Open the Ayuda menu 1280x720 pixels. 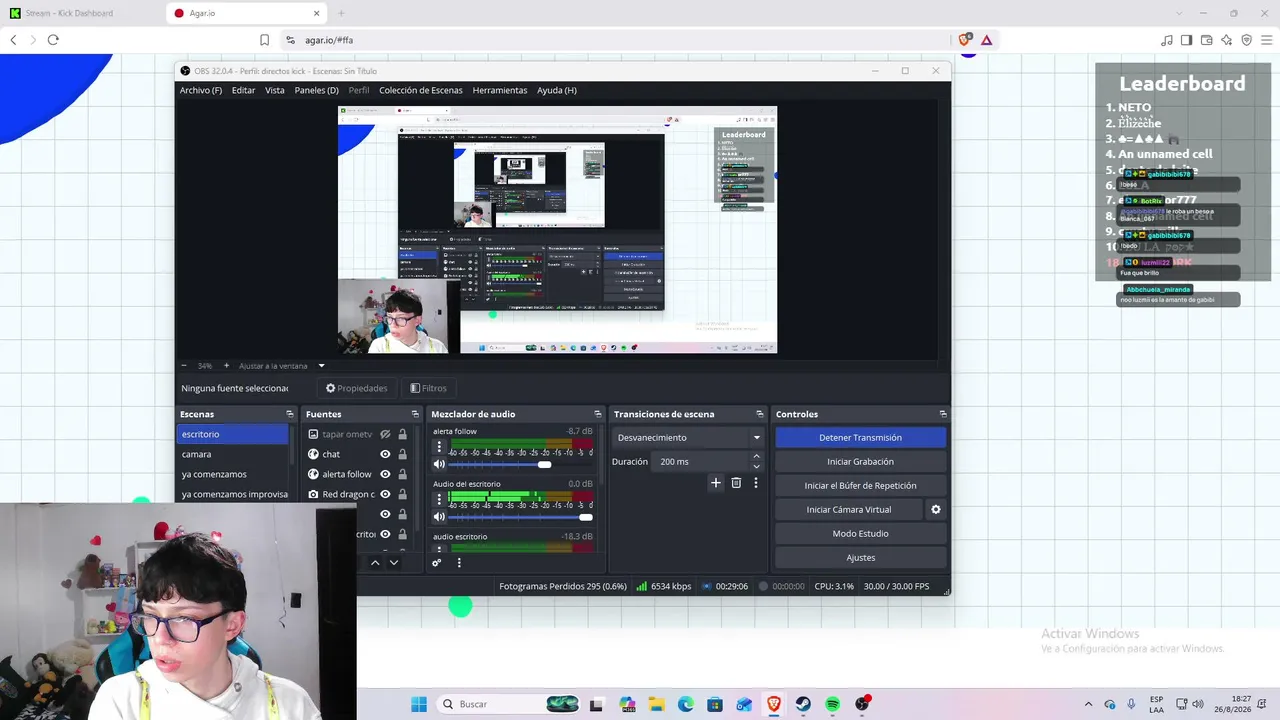point(557,90)
